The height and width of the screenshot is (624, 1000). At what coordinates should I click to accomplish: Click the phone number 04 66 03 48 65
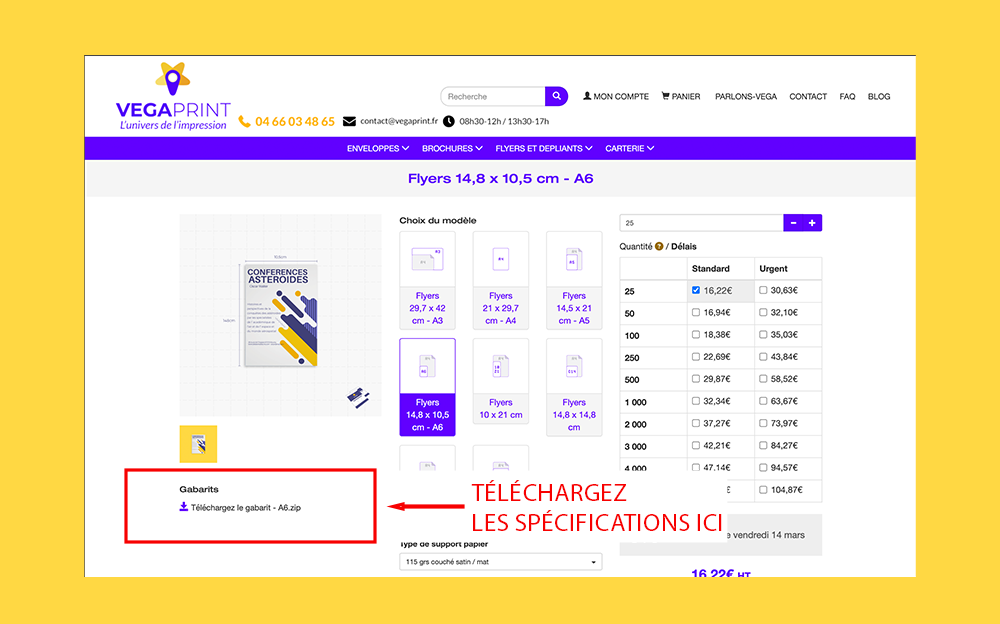(295, 121)
